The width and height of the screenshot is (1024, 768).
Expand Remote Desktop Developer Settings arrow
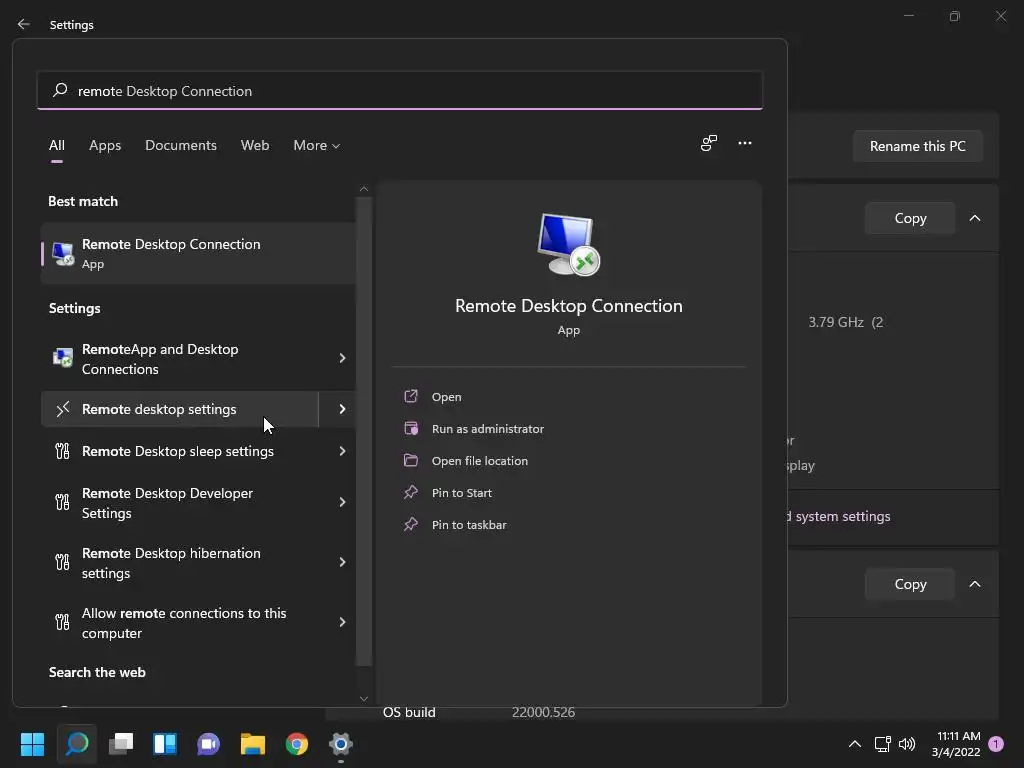[x=342, y=502]
